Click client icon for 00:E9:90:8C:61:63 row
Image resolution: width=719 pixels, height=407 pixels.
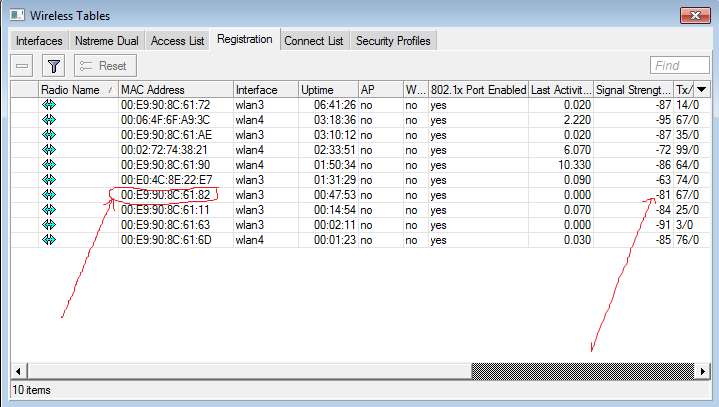click(49, 225)
